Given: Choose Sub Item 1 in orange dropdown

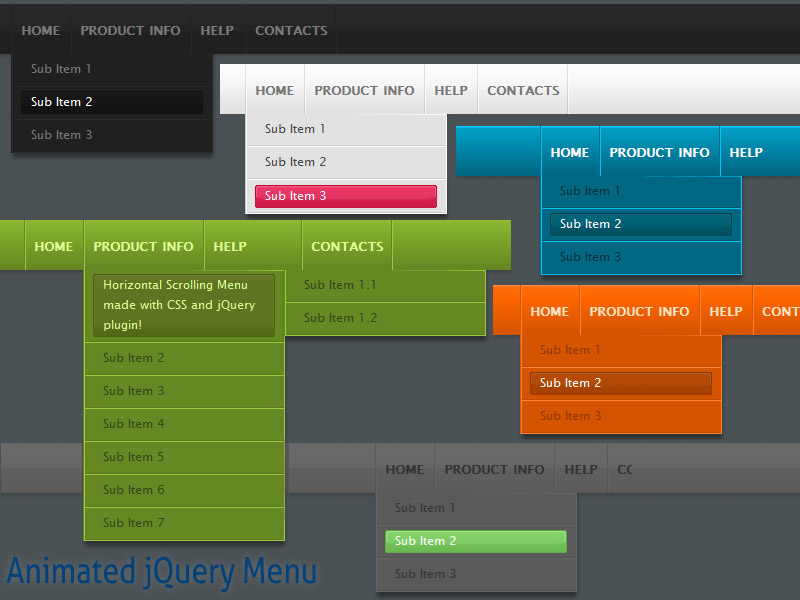Looking at the screenshot, I should point(621,350).
